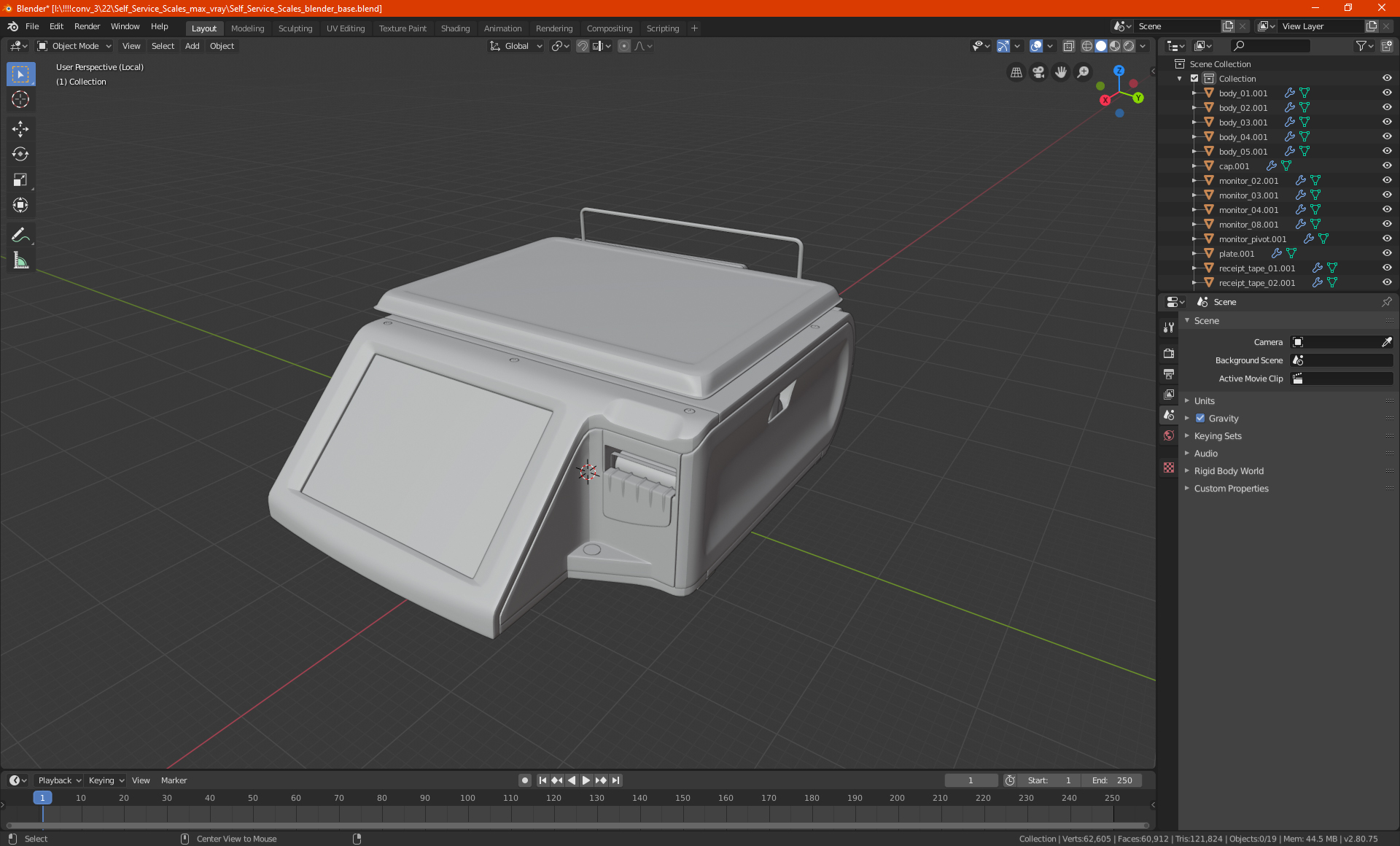Click the End frame field
Image resolution: width=1400 pixels, height=846 pixels.
tap(1112, 780)
